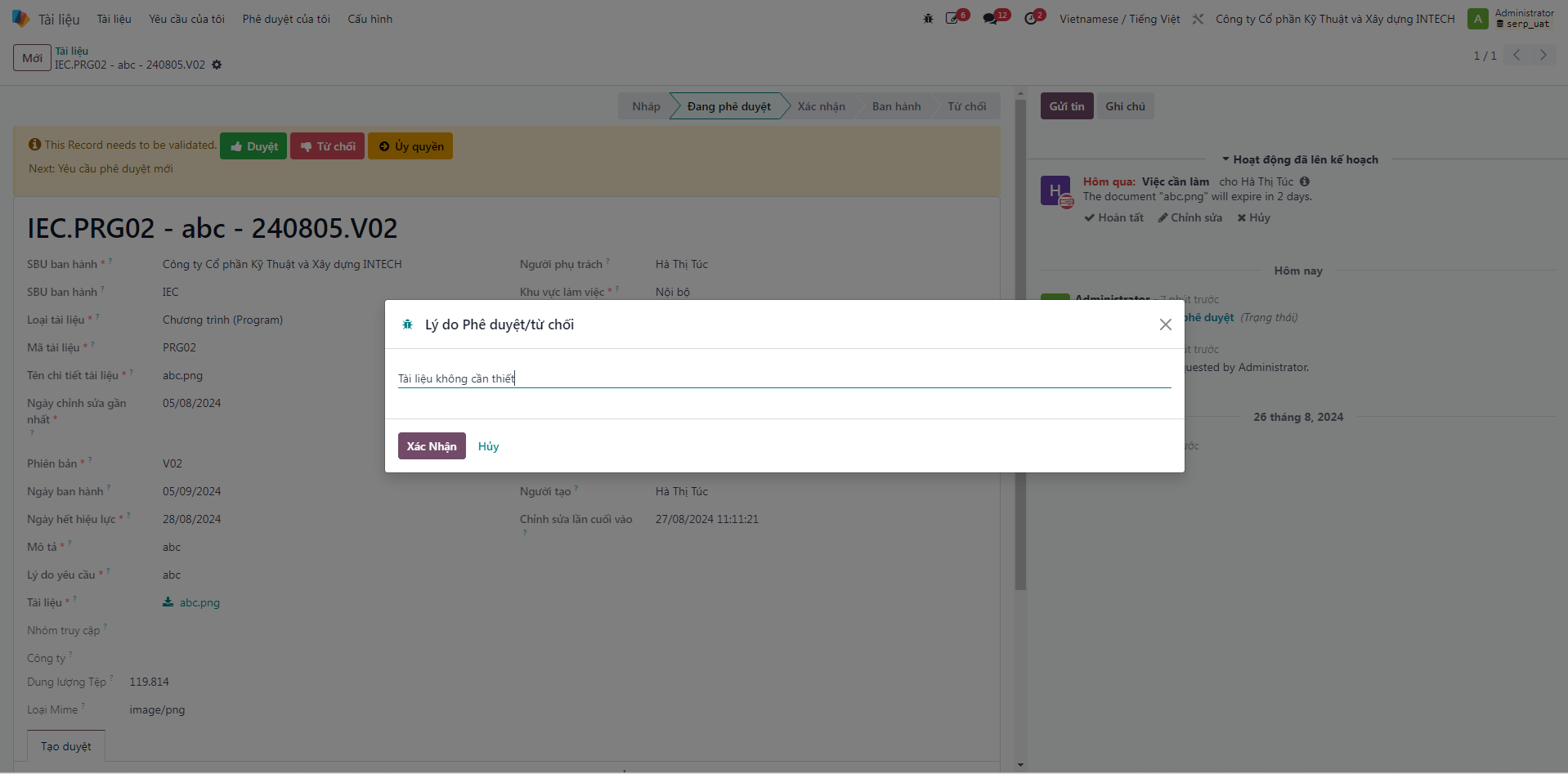Screen dimensions: 1568x774
Task: Mark activity as Hoàn tất
Action: (1113, 217)
